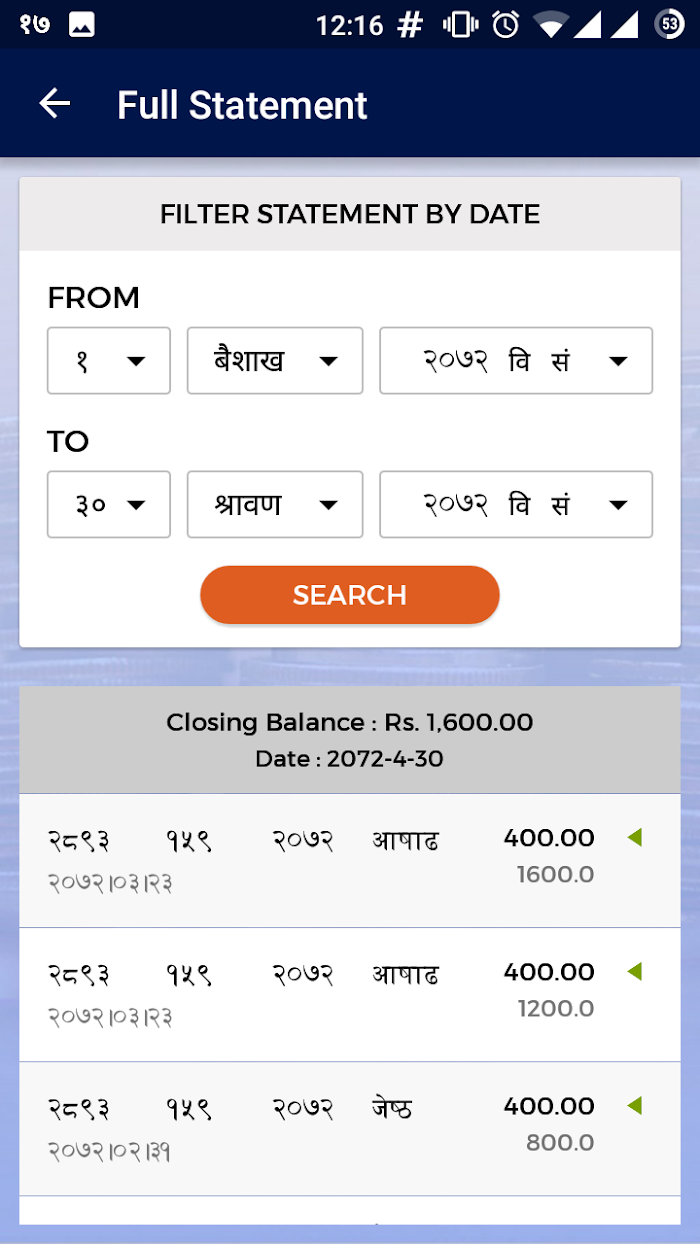700x1244 pixels.
Task: Tap the green arrow on 800.0 balance row
Action: (x=634, y=1106)
